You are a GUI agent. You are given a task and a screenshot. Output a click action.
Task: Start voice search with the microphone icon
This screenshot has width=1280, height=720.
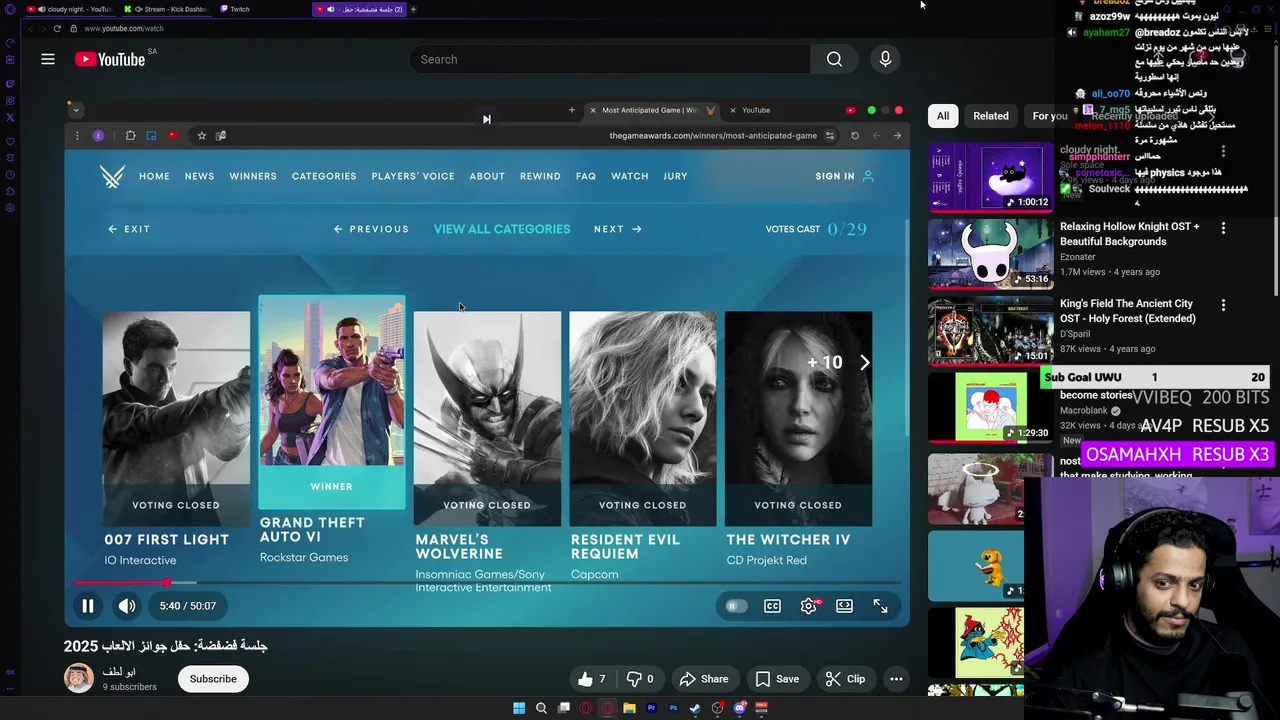pos(885,59)
